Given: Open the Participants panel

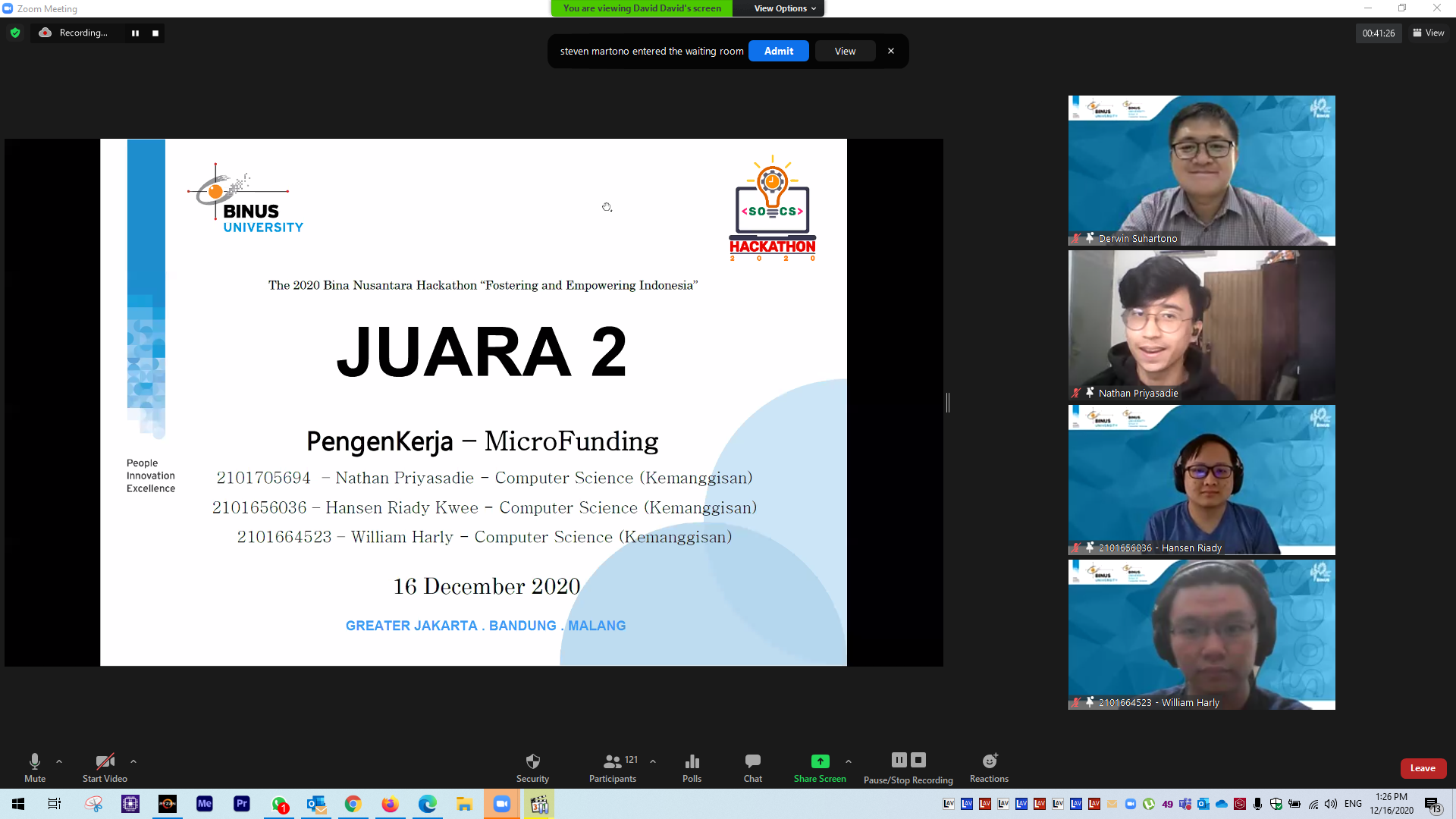Looking at the screenshot, I should pos(613,767).
